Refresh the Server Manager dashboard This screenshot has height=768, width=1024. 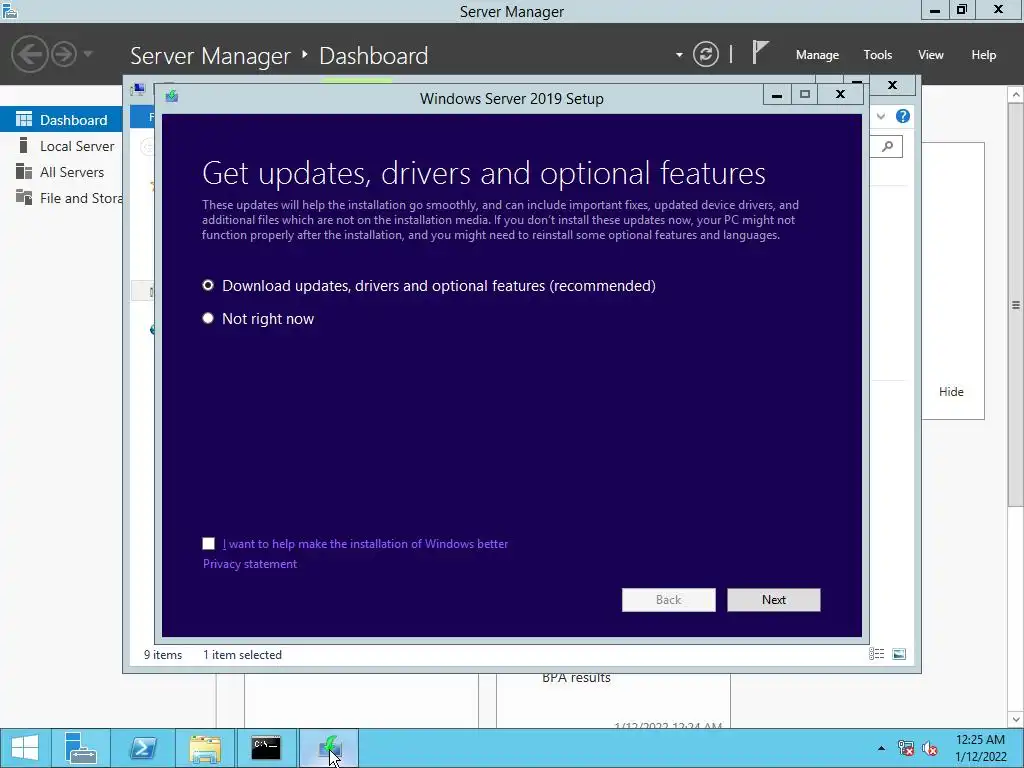tap(705, 54)
